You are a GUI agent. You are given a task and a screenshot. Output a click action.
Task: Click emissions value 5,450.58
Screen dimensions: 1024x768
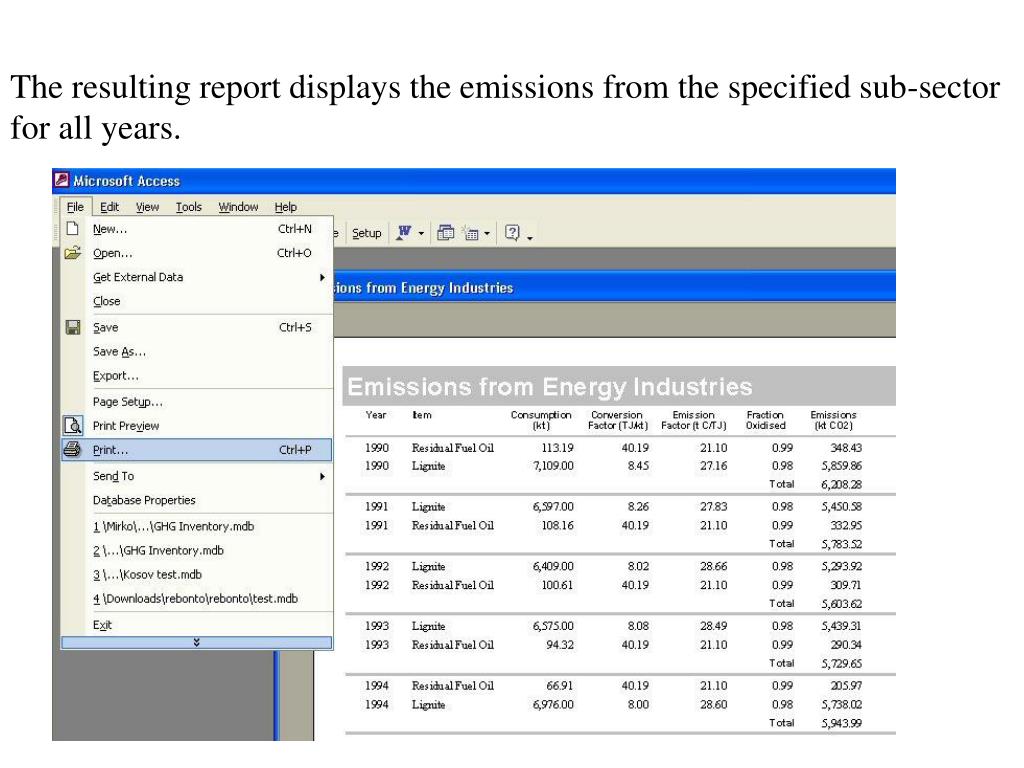pos(841,507)
